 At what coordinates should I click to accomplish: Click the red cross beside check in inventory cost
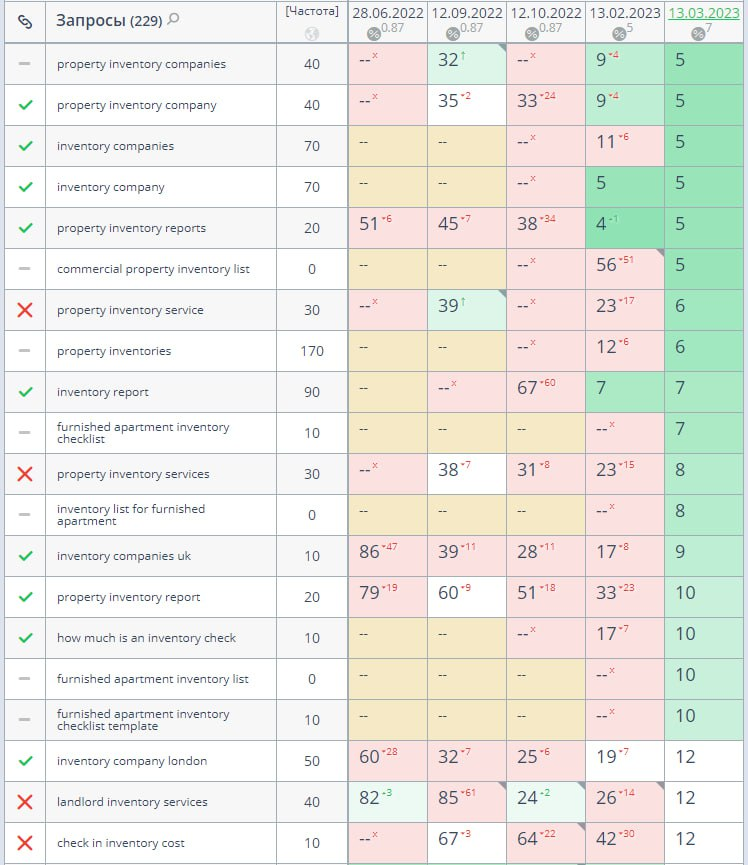[25, 843]
